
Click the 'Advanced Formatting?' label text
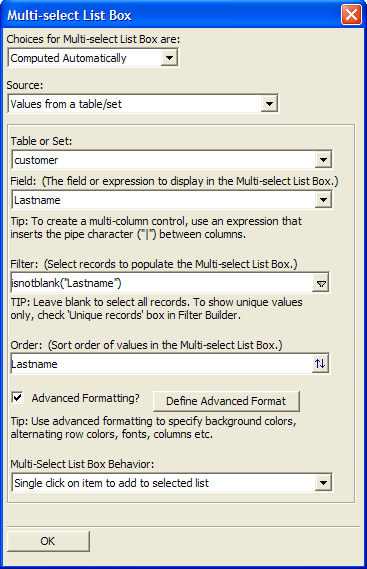click(85, 398)
